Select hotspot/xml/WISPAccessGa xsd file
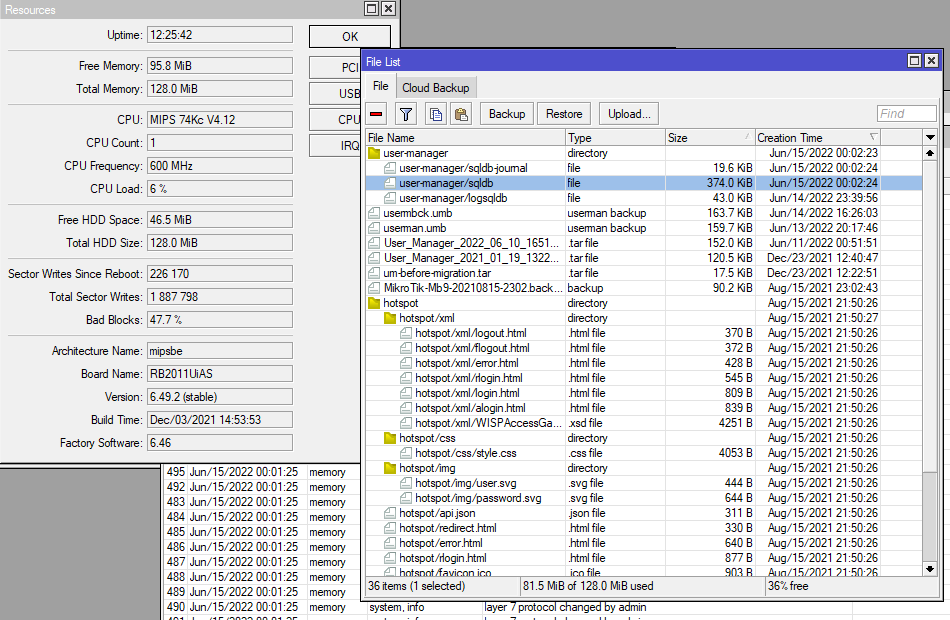 tap(644, 423)
